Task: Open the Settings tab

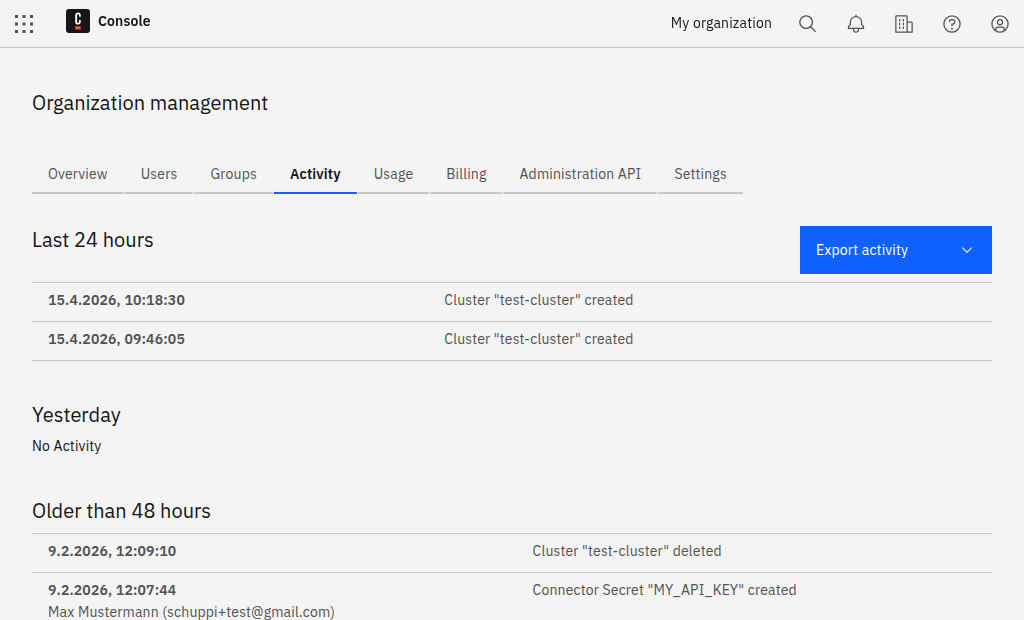Action: 700,174
